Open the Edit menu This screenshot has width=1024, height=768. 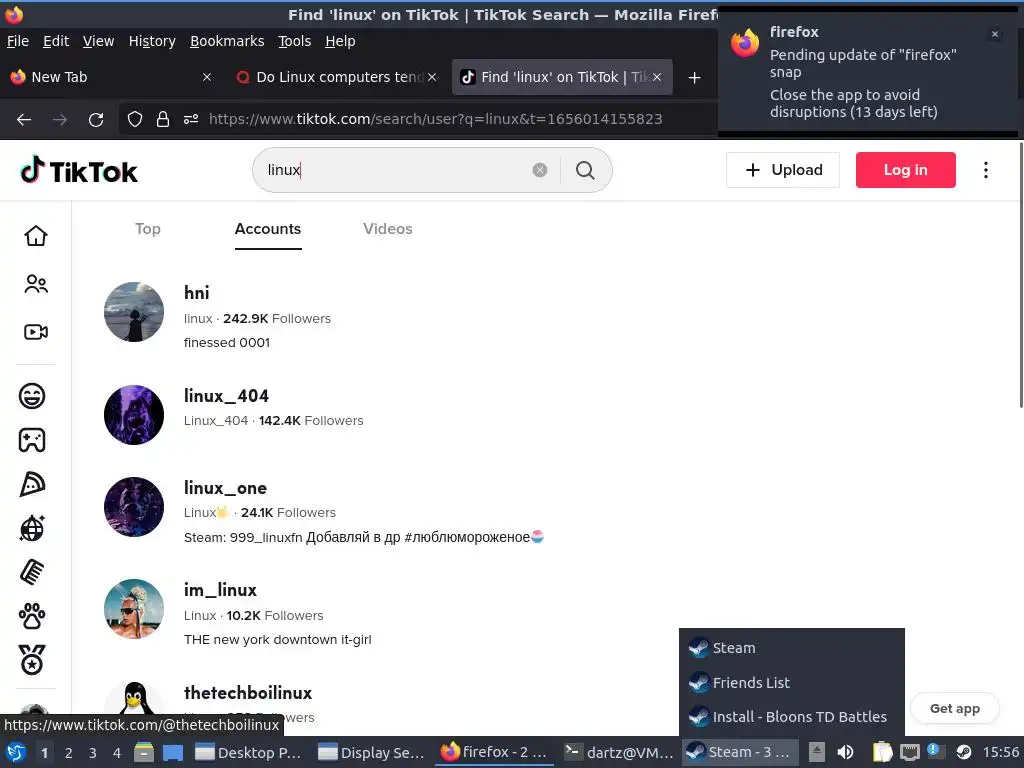[56, 41]
